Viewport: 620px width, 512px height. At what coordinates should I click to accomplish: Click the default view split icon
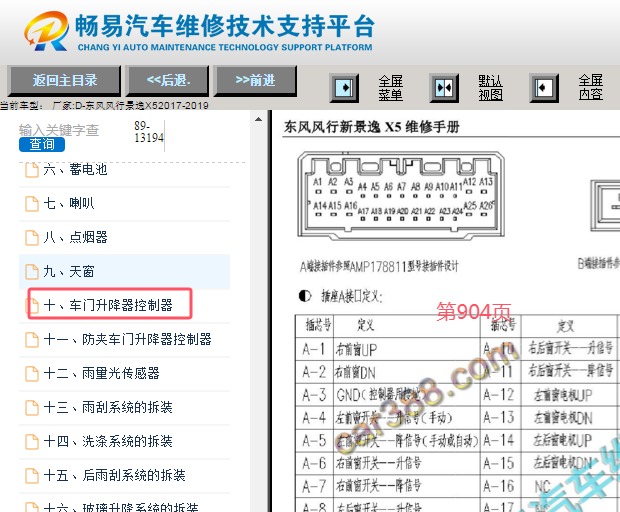444,88
